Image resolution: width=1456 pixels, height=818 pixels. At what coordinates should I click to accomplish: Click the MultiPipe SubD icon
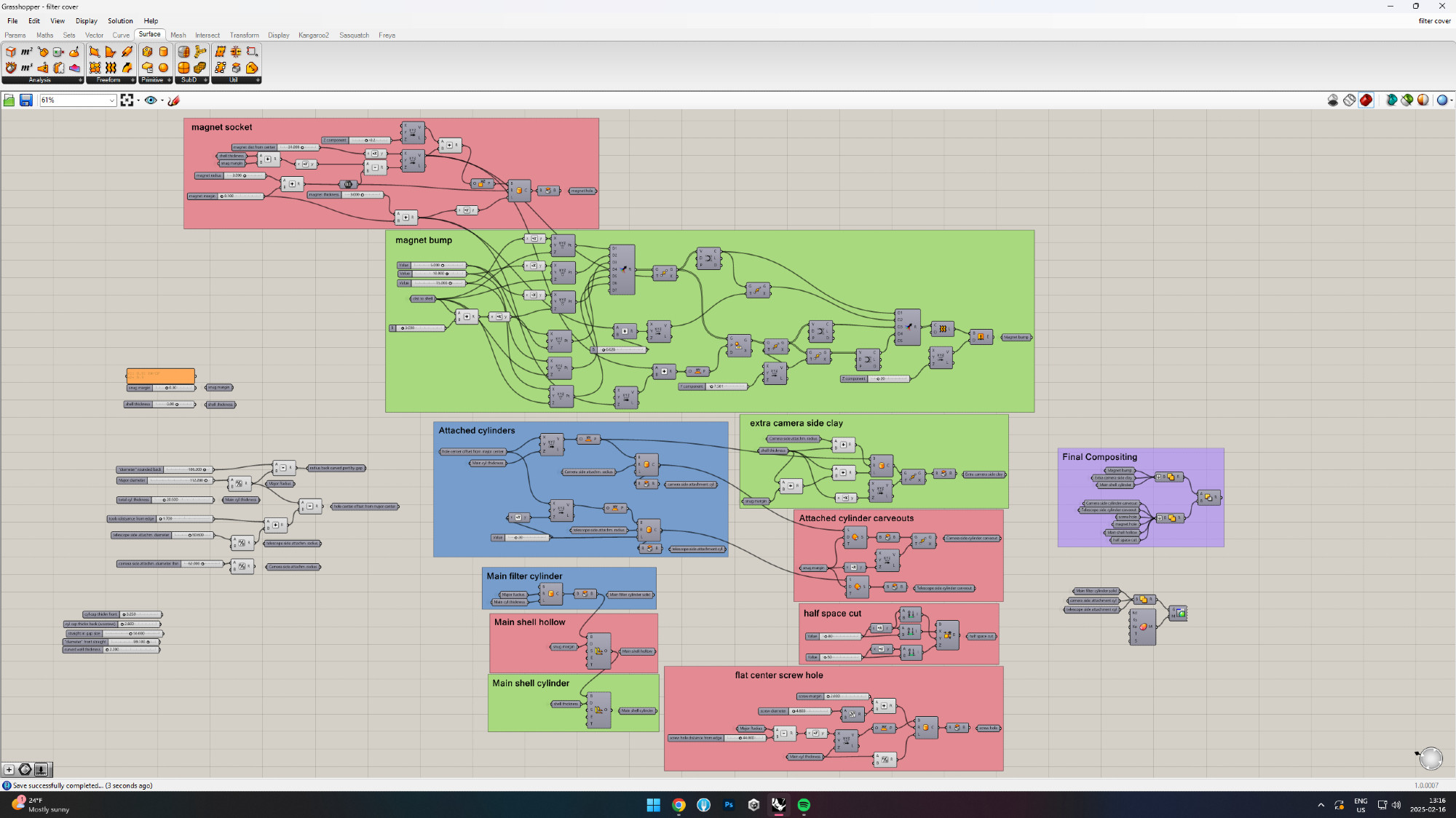tap(199, 52)
